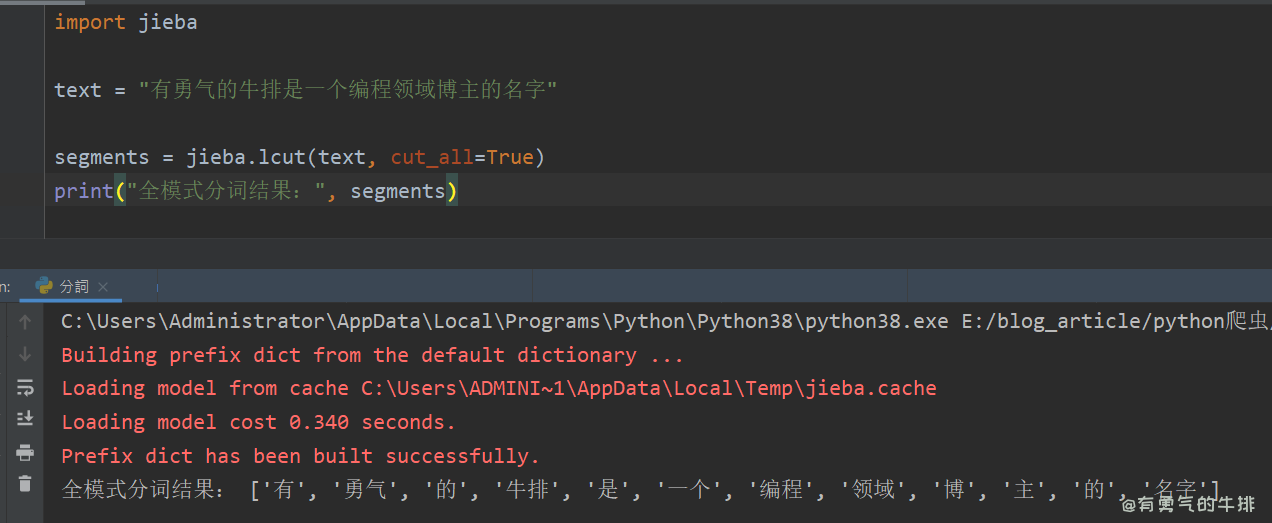Print the console output using printer icon

(x=25, y=453)
